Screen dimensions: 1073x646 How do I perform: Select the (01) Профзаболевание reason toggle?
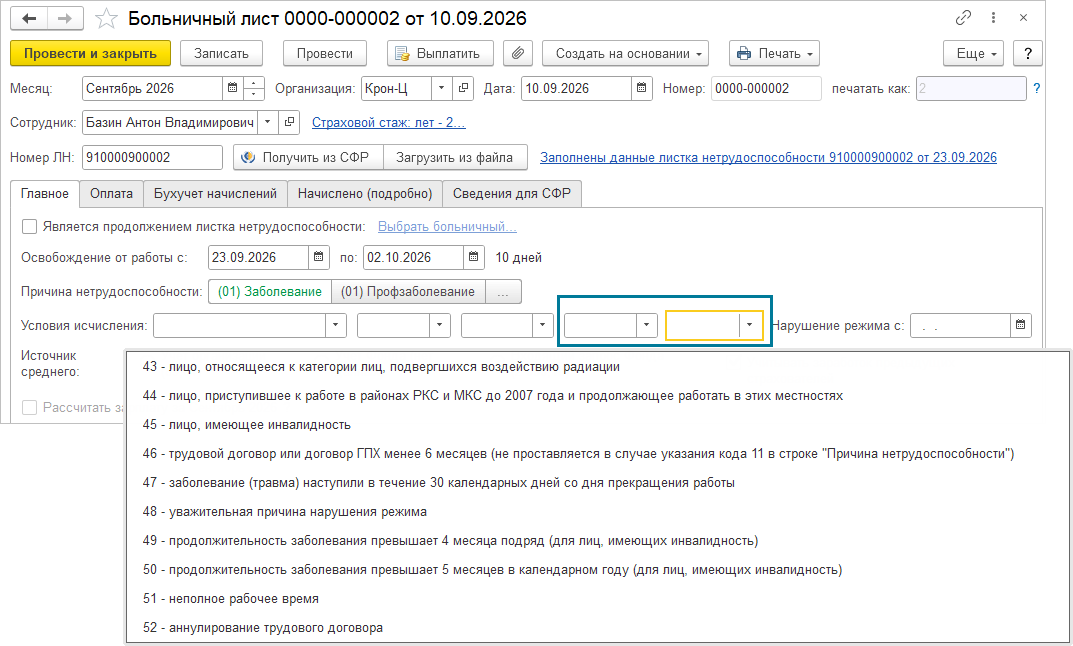408,292
